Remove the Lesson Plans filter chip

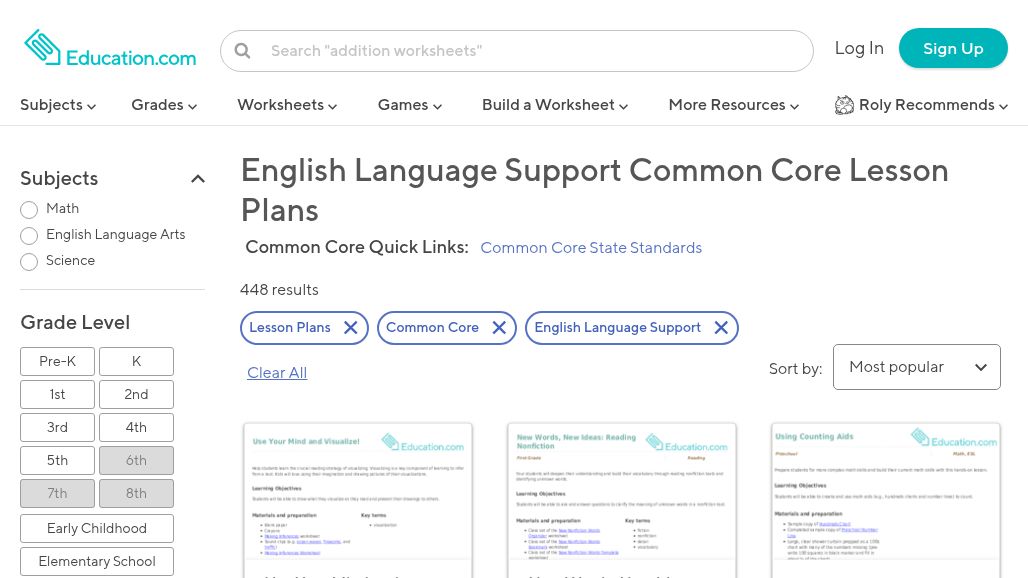pyautogui.click(x=351, y=327)
